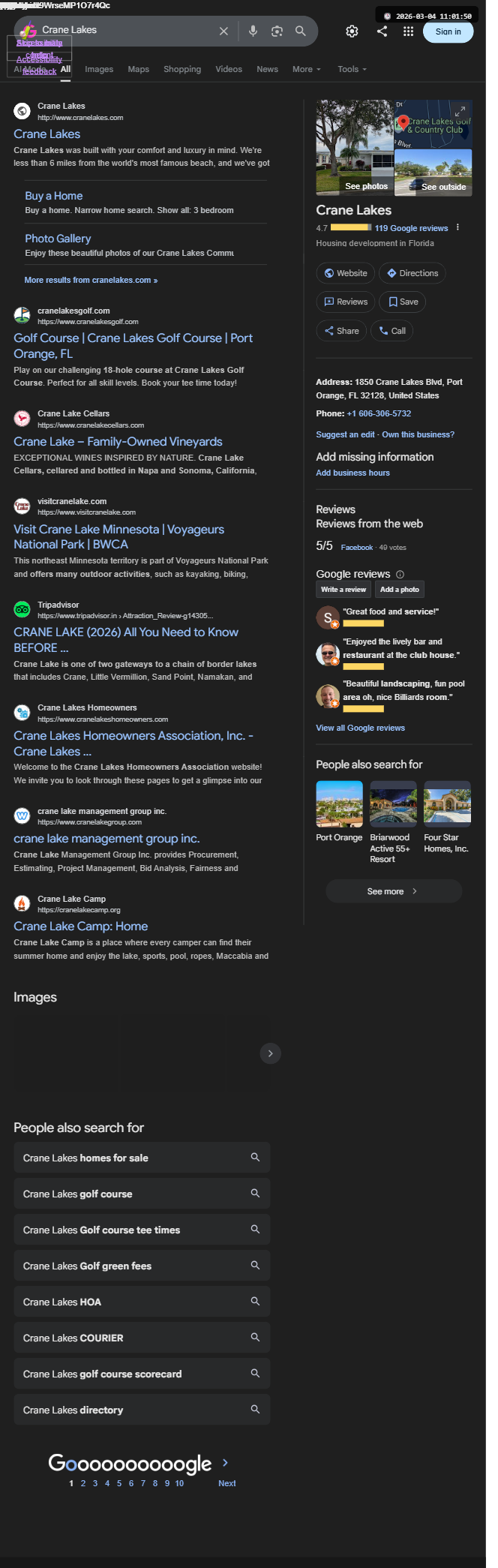
Task: Call Crane Lakes
Action: click(x=392, y=331)
